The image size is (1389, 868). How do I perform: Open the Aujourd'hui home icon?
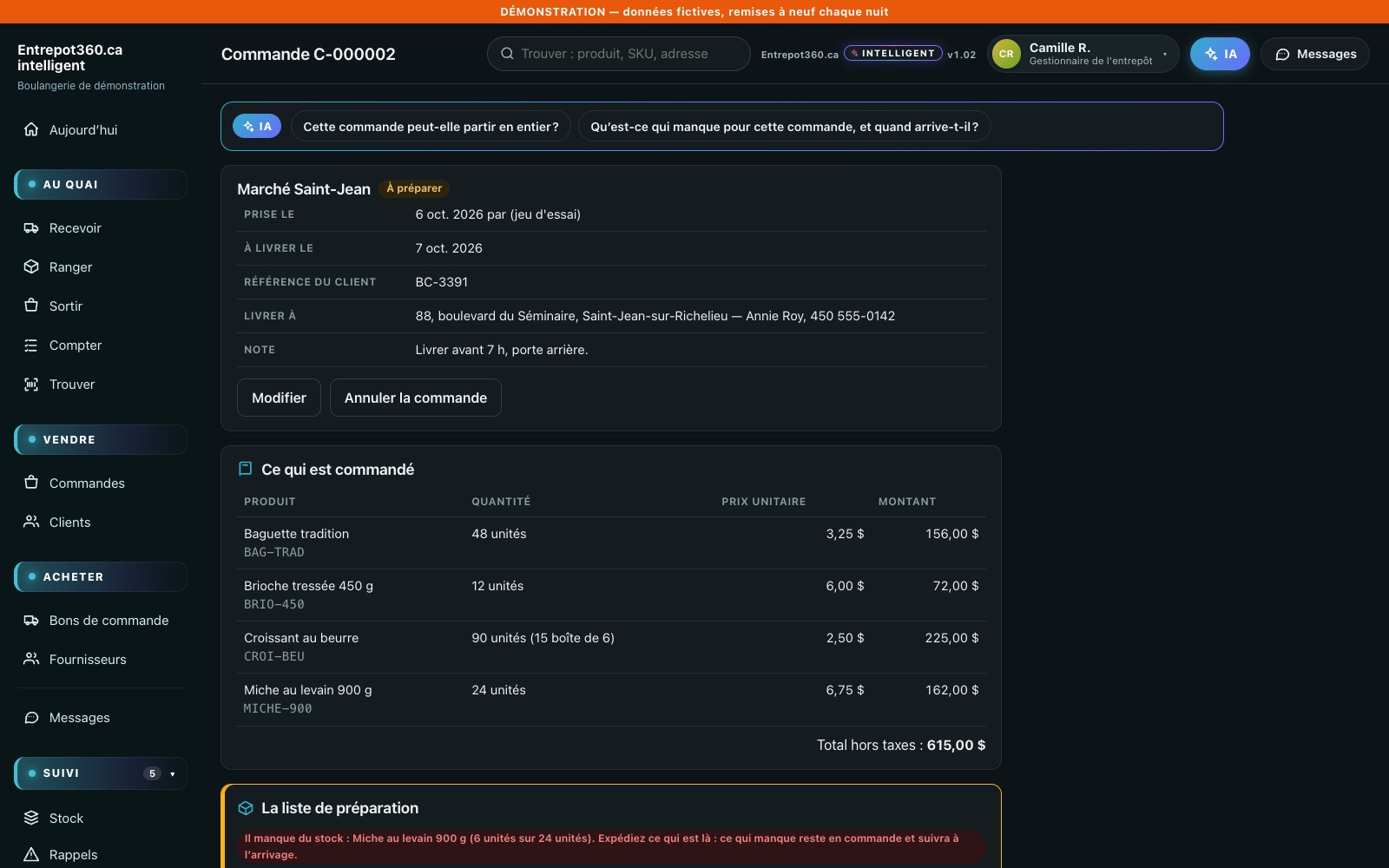tap(31, 129)
